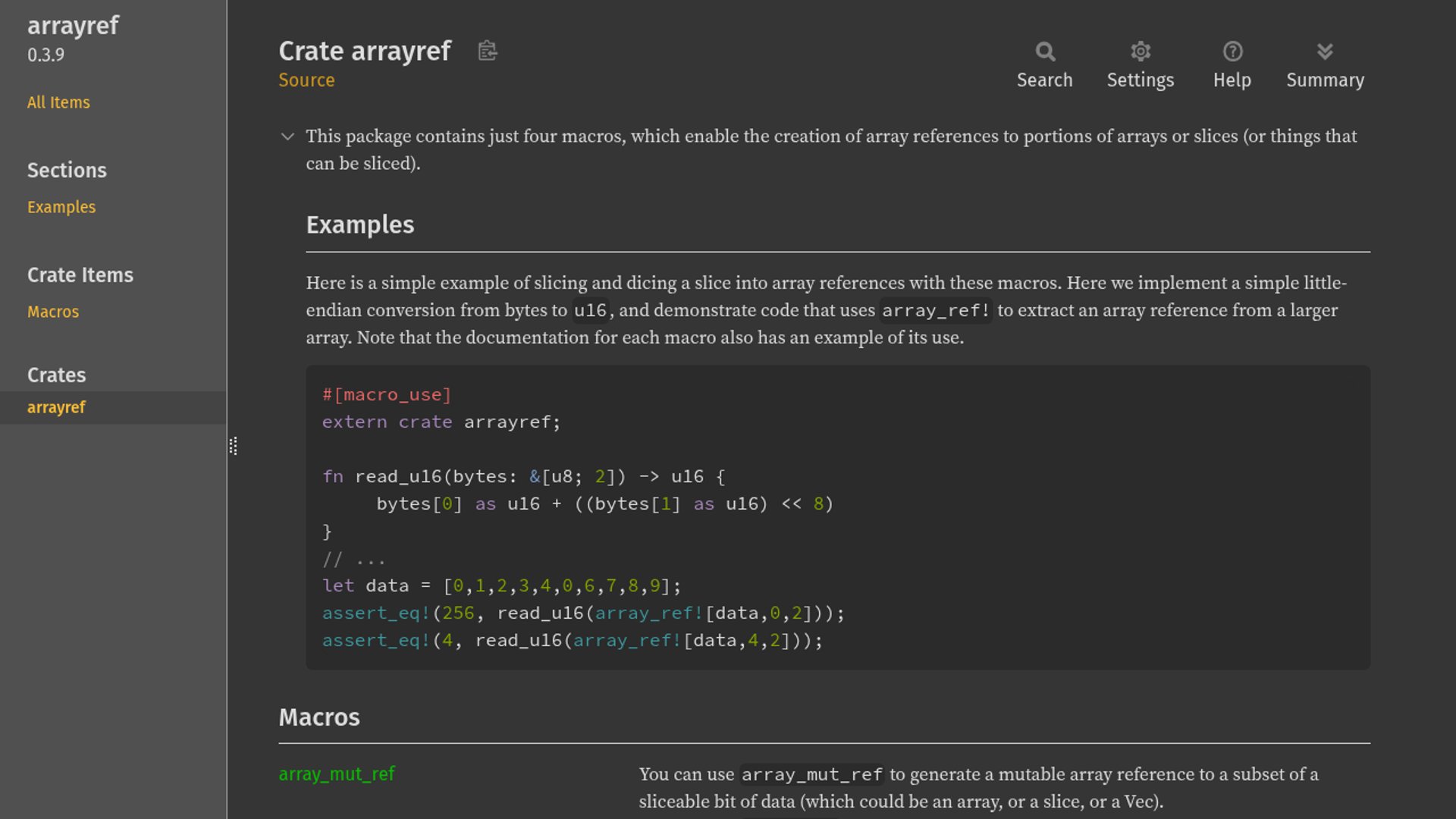Click the Crates sidebar heading
This screenshot has height=819, width=1456.
56,375
